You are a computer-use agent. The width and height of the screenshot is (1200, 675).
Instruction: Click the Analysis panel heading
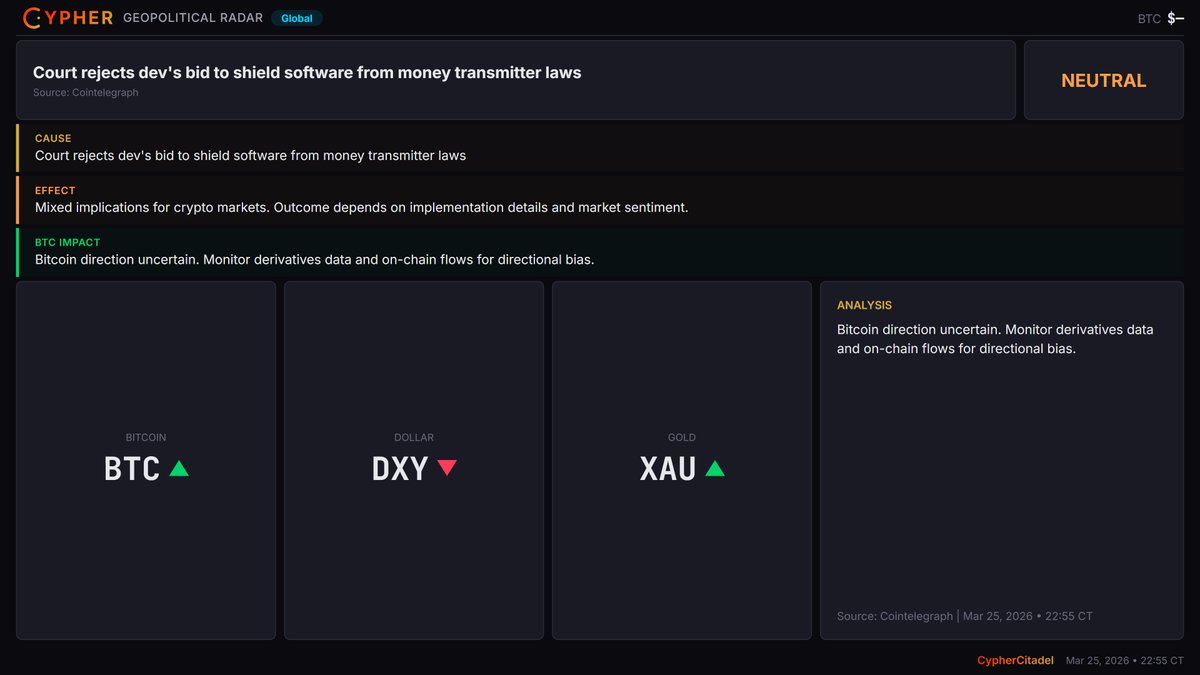pyautogui.click(x=864, y=305)
